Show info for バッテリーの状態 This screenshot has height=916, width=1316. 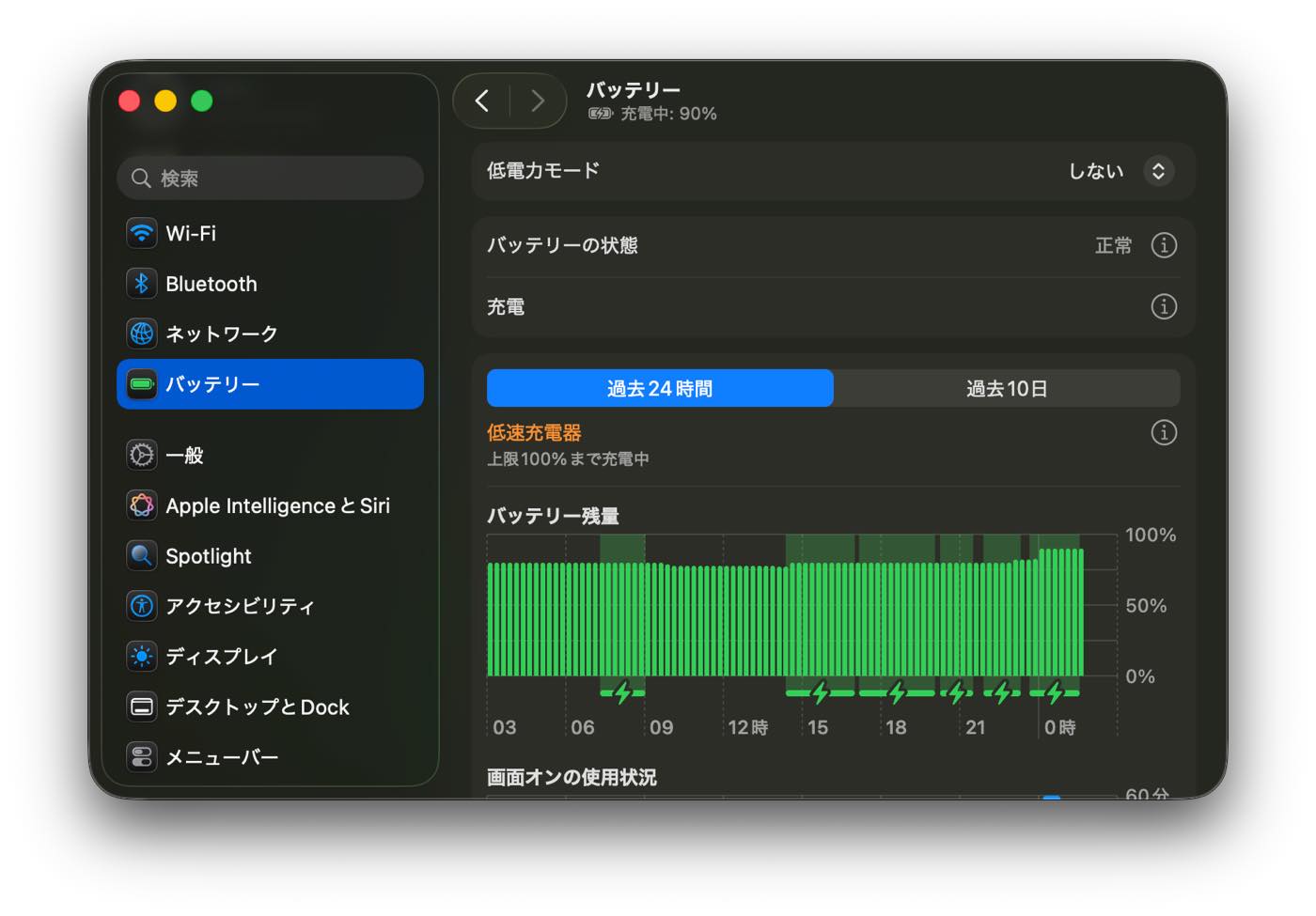click(1164, 245)
